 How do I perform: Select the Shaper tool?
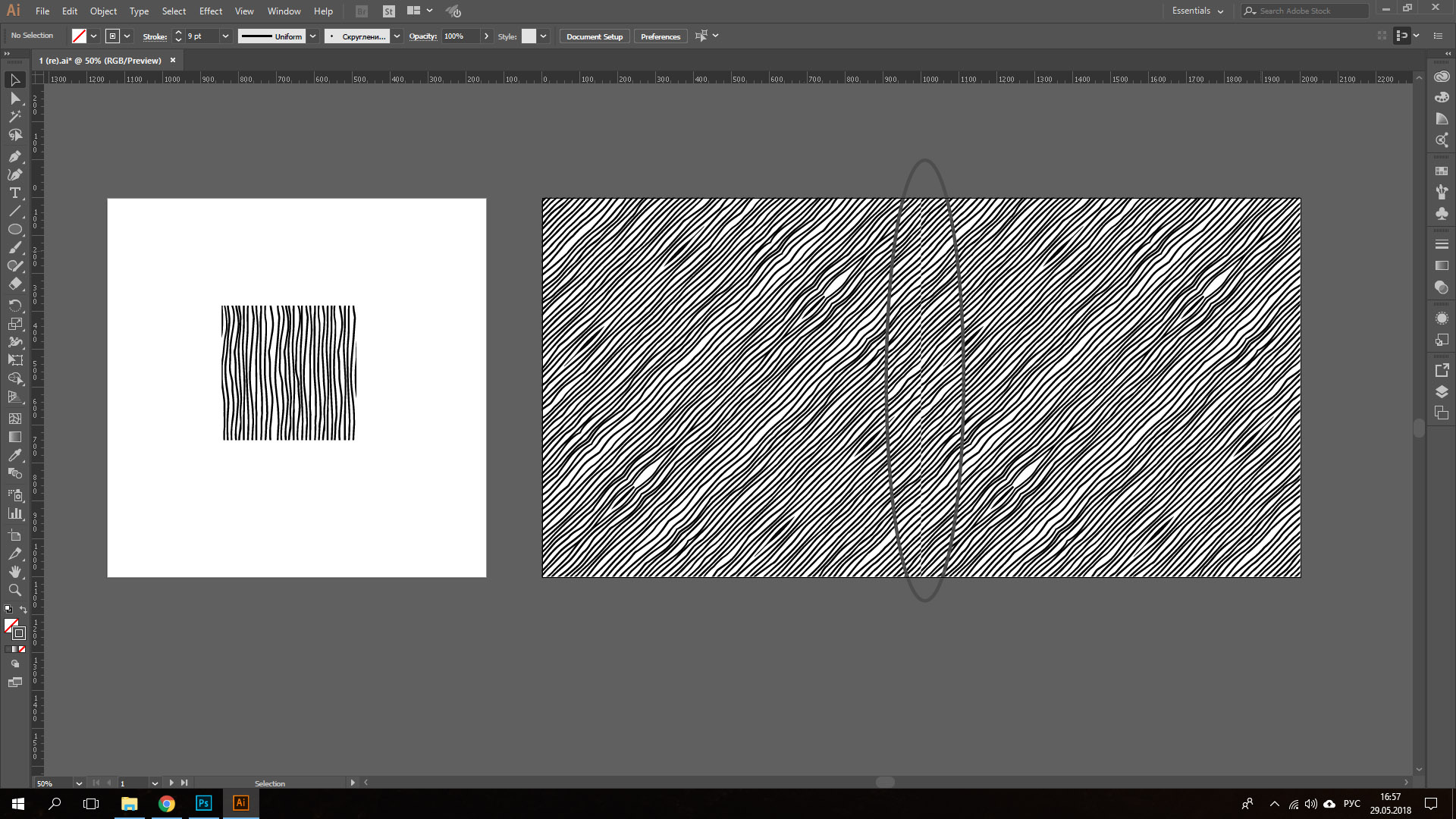(x=14, y=266)
